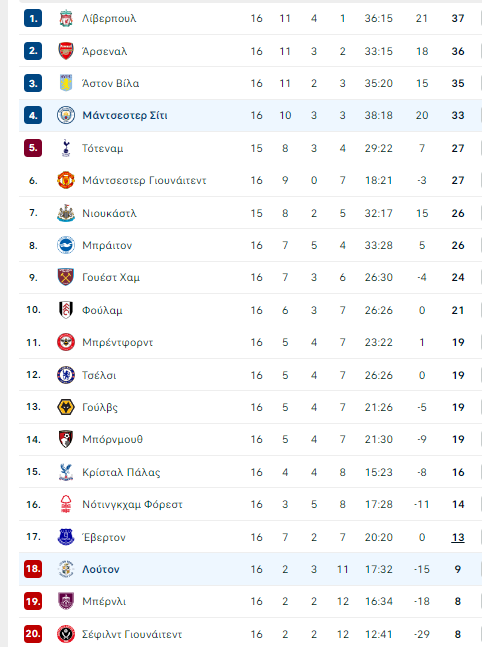
Task: Click the Arsenal club crest icon
Action: pyautogui.click(x=66, y=51)
